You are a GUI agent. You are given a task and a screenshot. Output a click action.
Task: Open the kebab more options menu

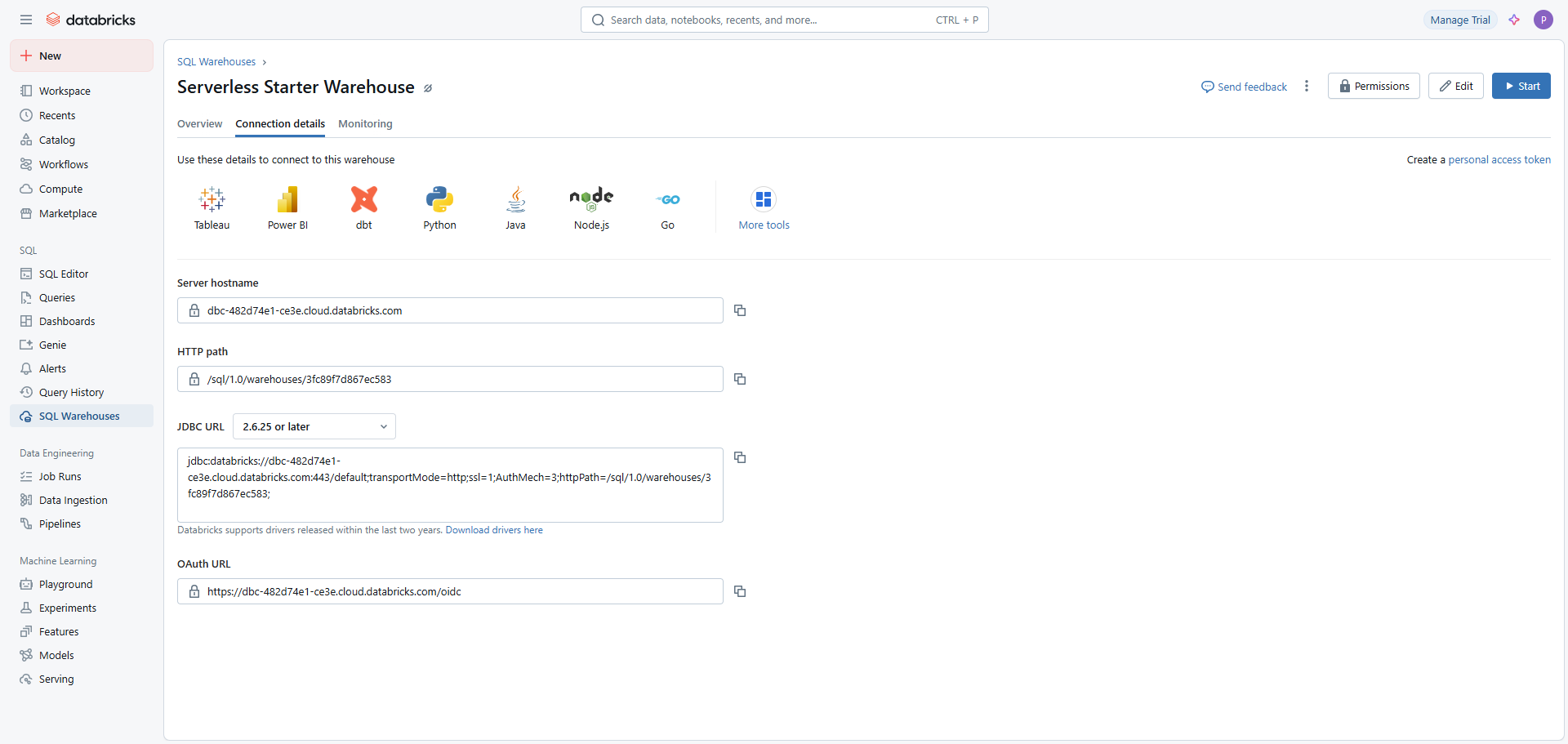click(x=1307, y=86)
